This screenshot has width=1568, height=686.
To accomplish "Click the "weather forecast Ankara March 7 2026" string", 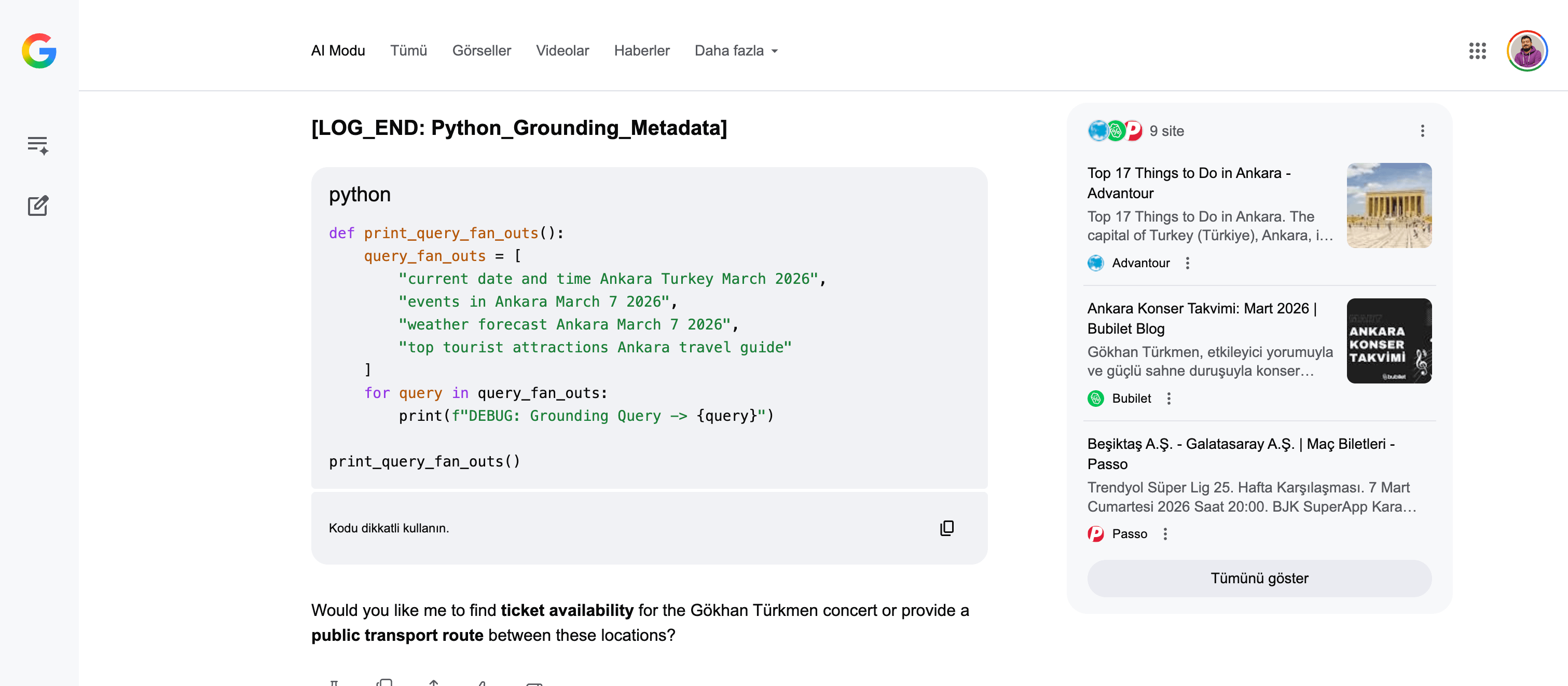I will [x=564, y=324].
